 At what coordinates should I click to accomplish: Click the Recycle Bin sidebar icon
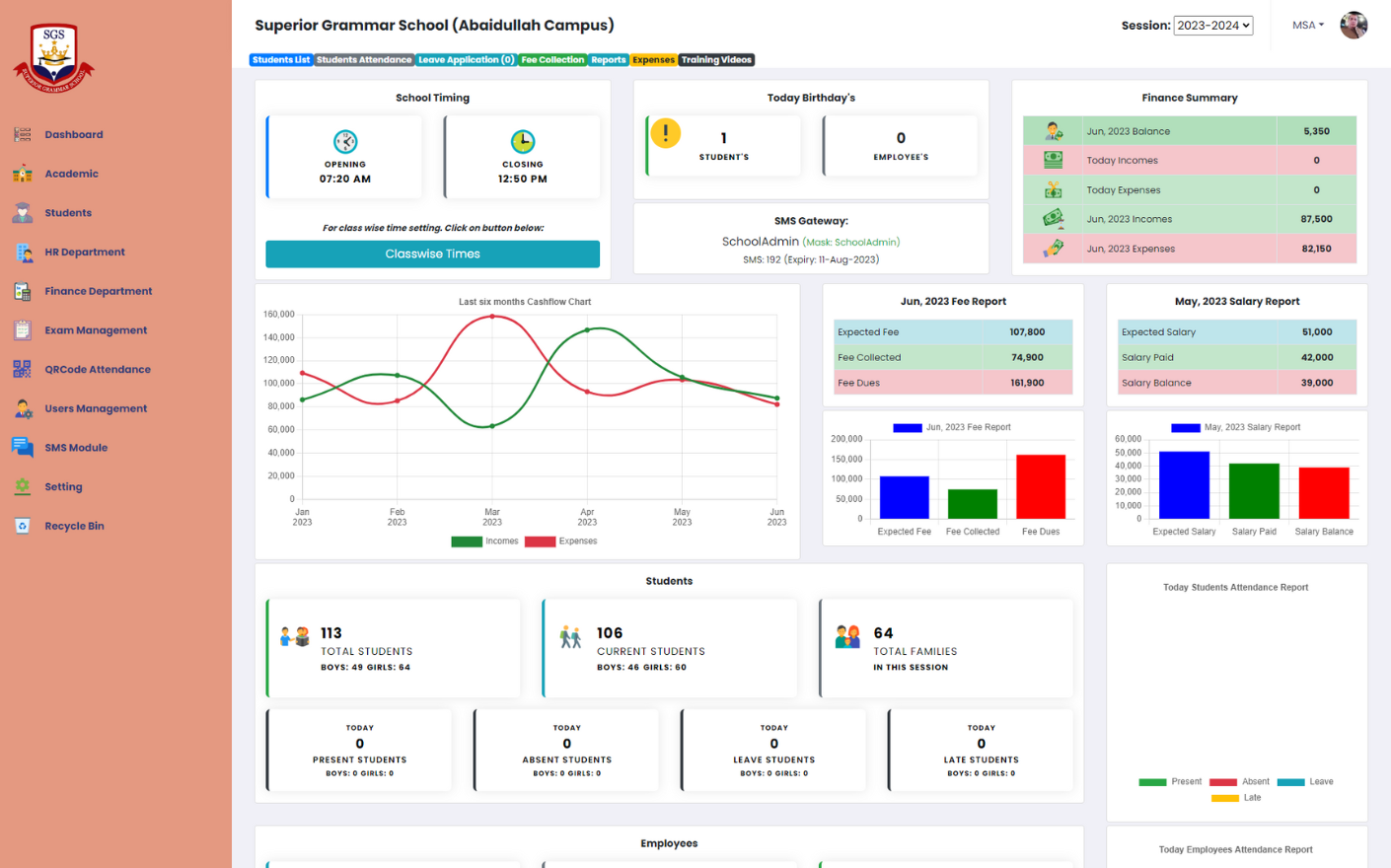point(22,526)
